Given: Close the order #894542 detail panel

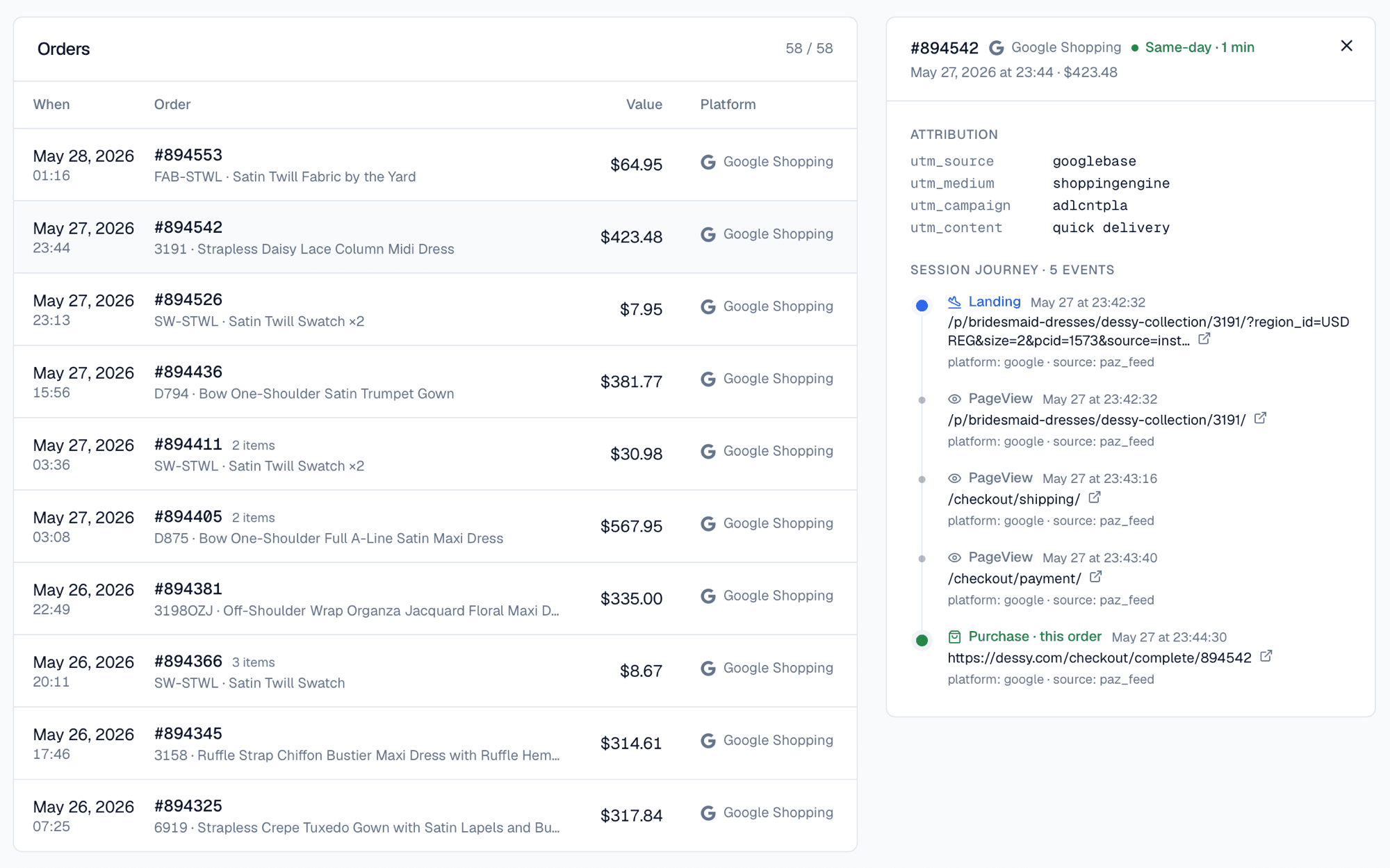Looking at the screenshot, I should [1346, 46].
